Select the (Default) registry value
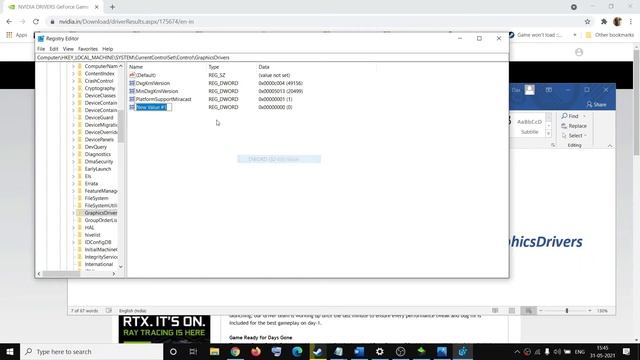640x360 pixels. point(146,76)
